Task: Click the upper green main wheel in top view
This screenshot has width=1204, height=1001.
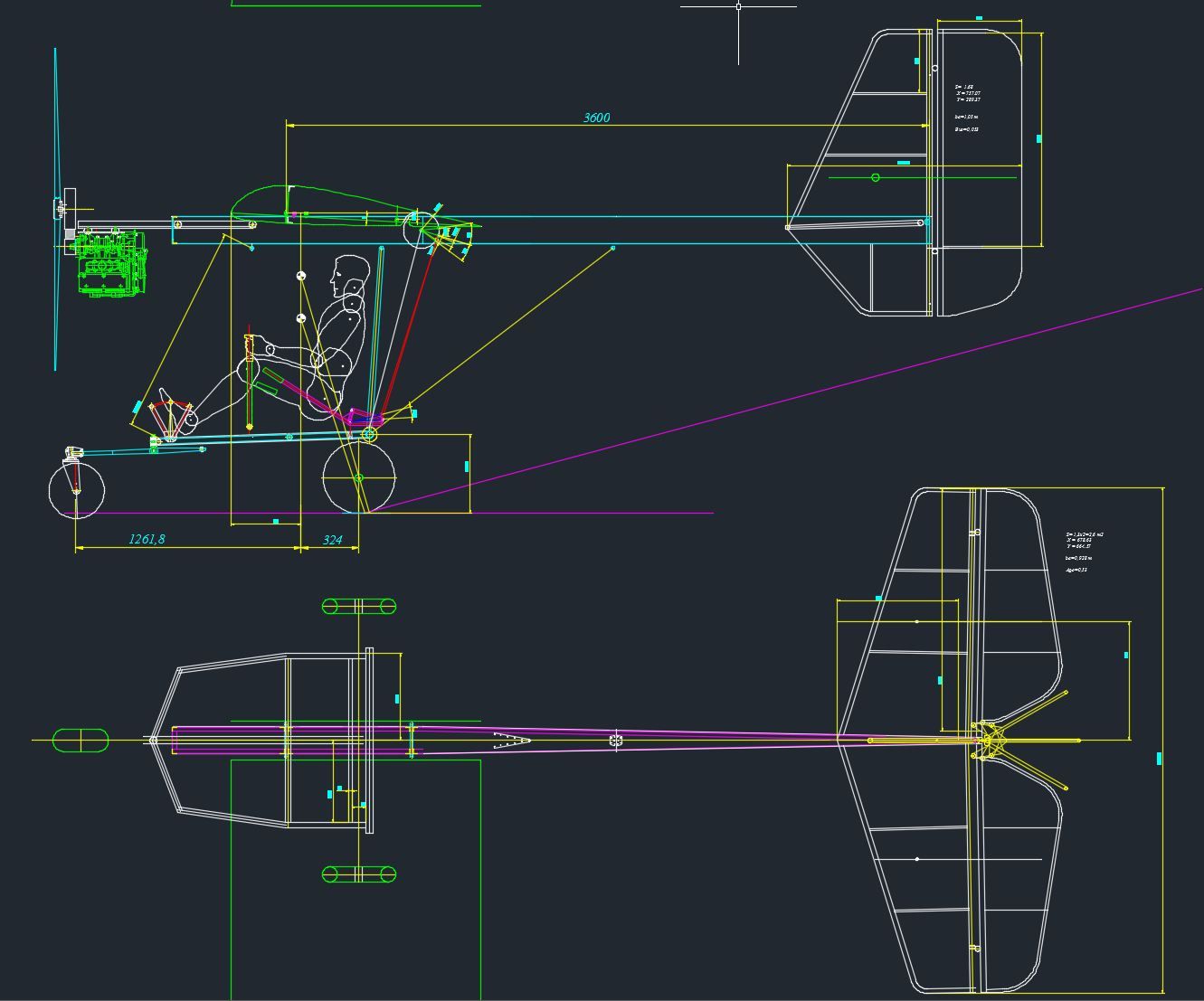Action: [x=359, y=606]
